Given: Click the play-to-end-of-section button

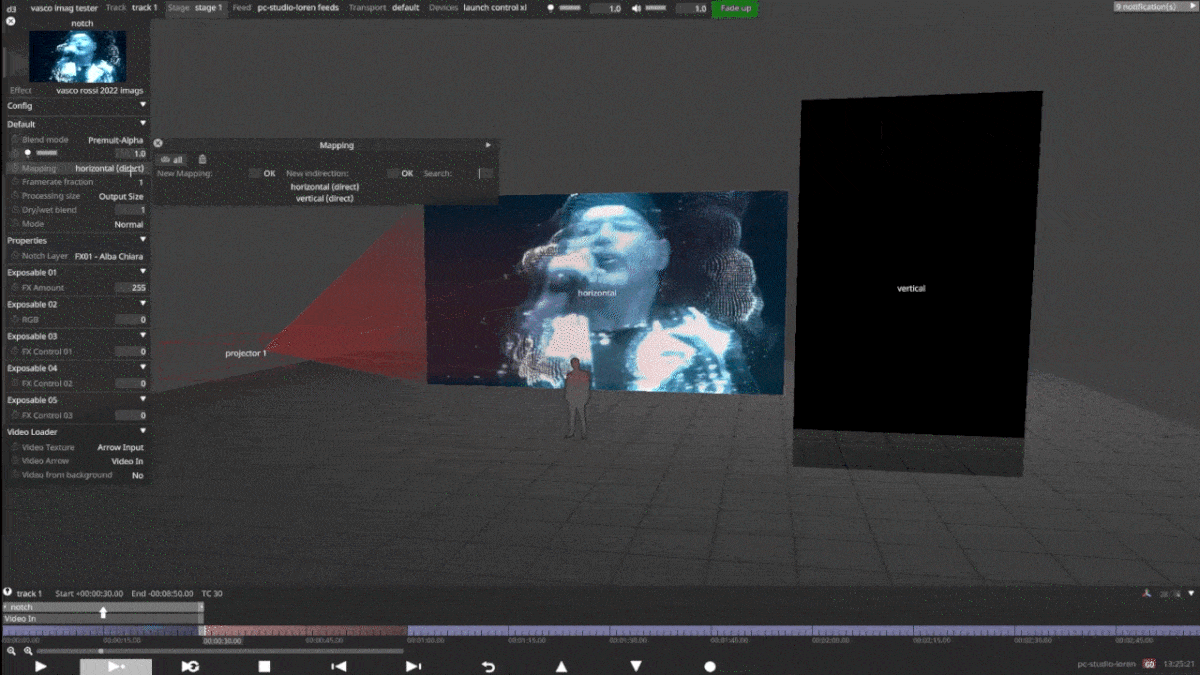Looking at the screenshot, I should [x=116, y=666].
